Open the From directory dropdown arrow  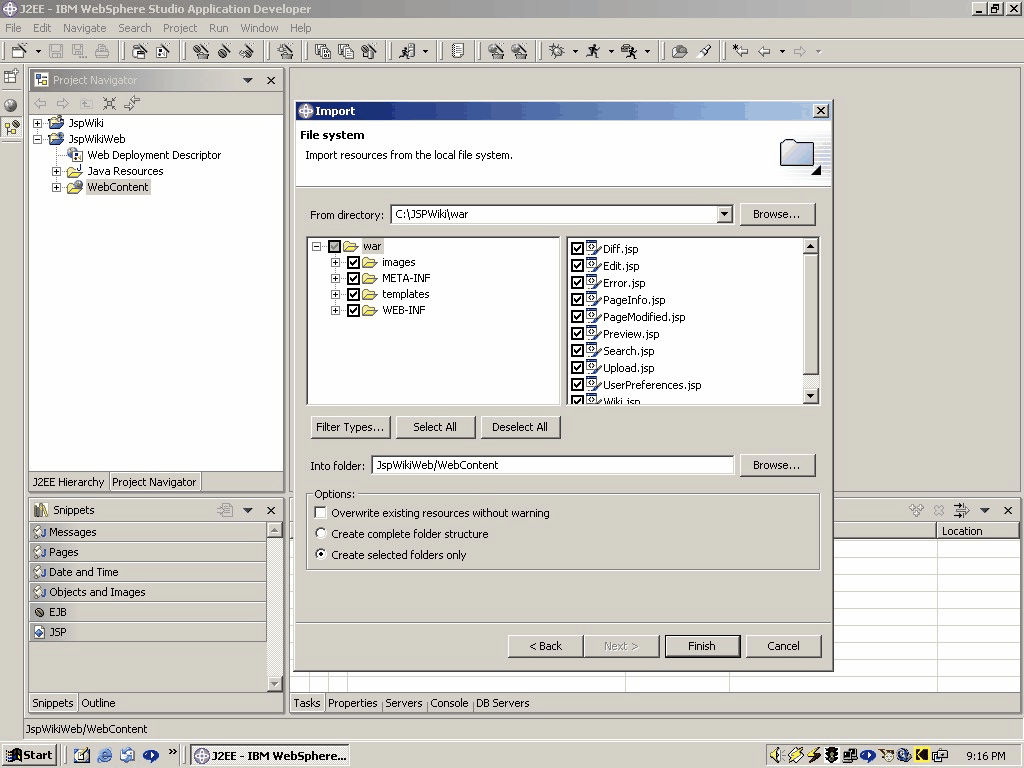(725, 214)
